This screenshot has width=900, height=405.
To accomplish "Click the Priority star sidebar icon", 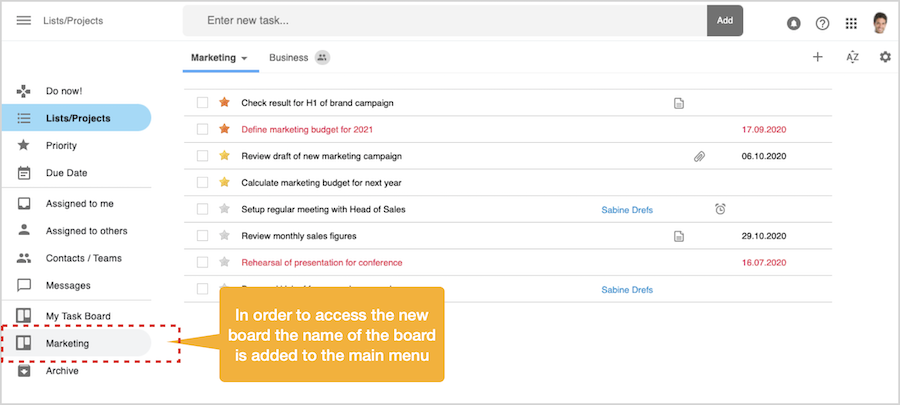I will [x=24, y=145].
